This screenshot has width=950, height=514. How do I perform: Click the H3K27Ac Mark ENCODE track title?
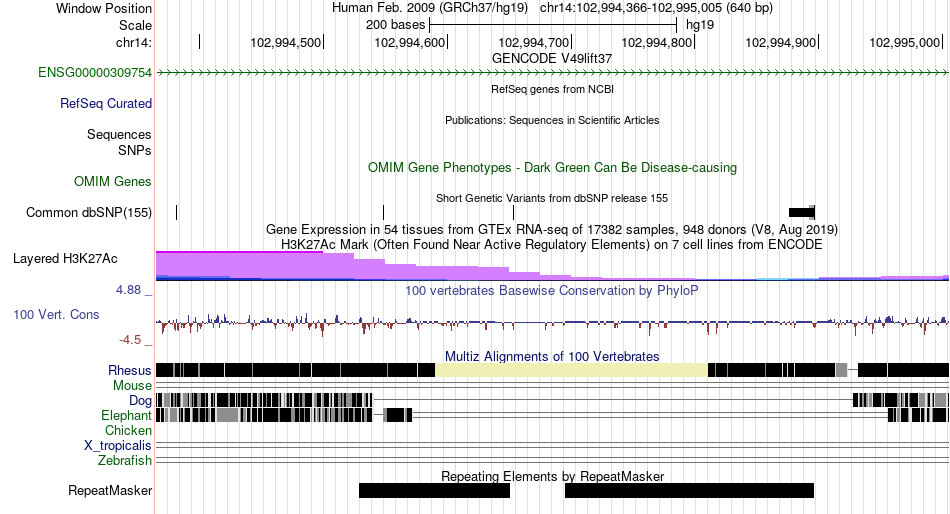pos(552,245)
